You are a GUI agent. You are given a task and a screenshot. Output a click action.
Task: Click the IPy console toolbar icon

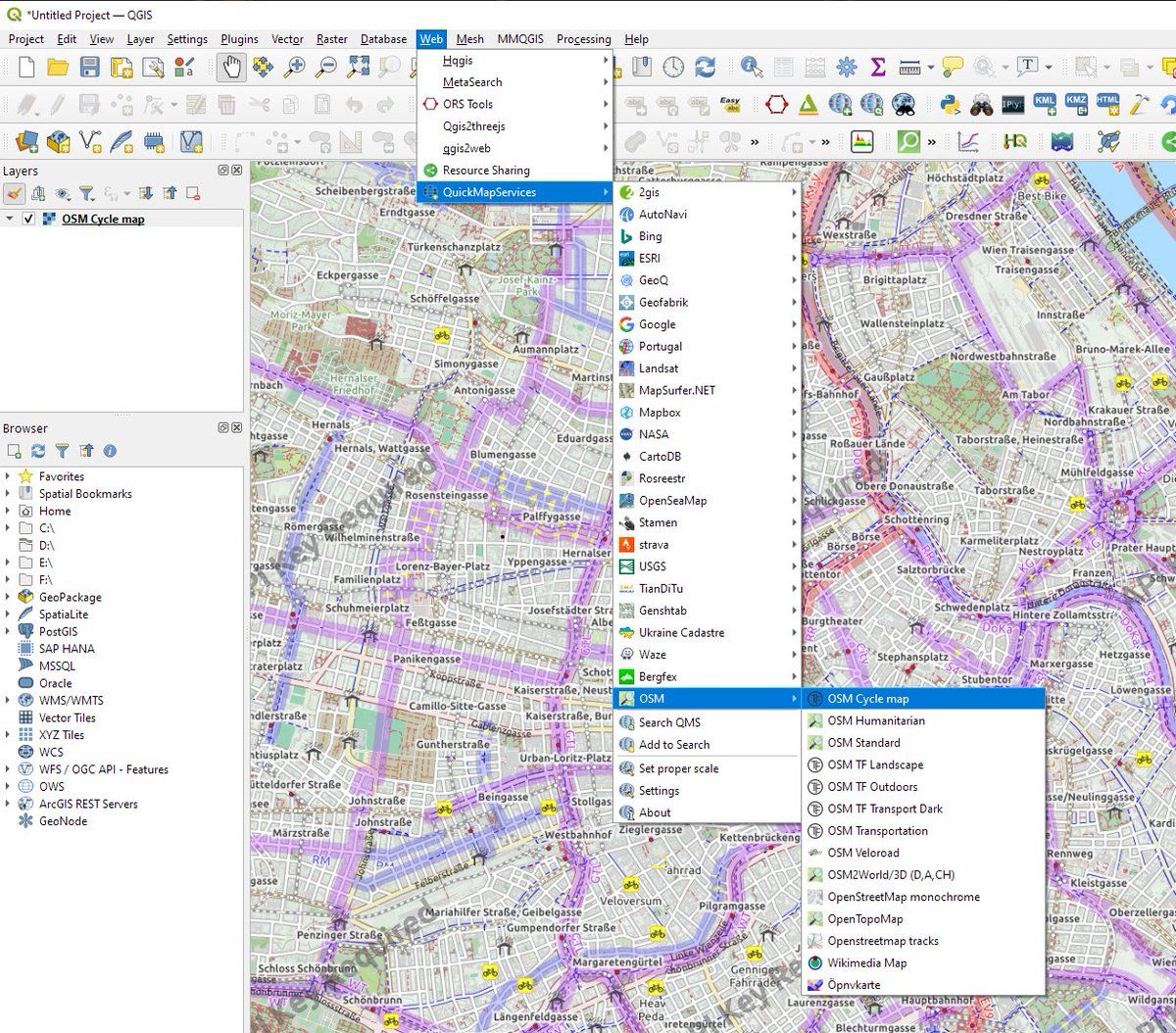[1012, 104]
